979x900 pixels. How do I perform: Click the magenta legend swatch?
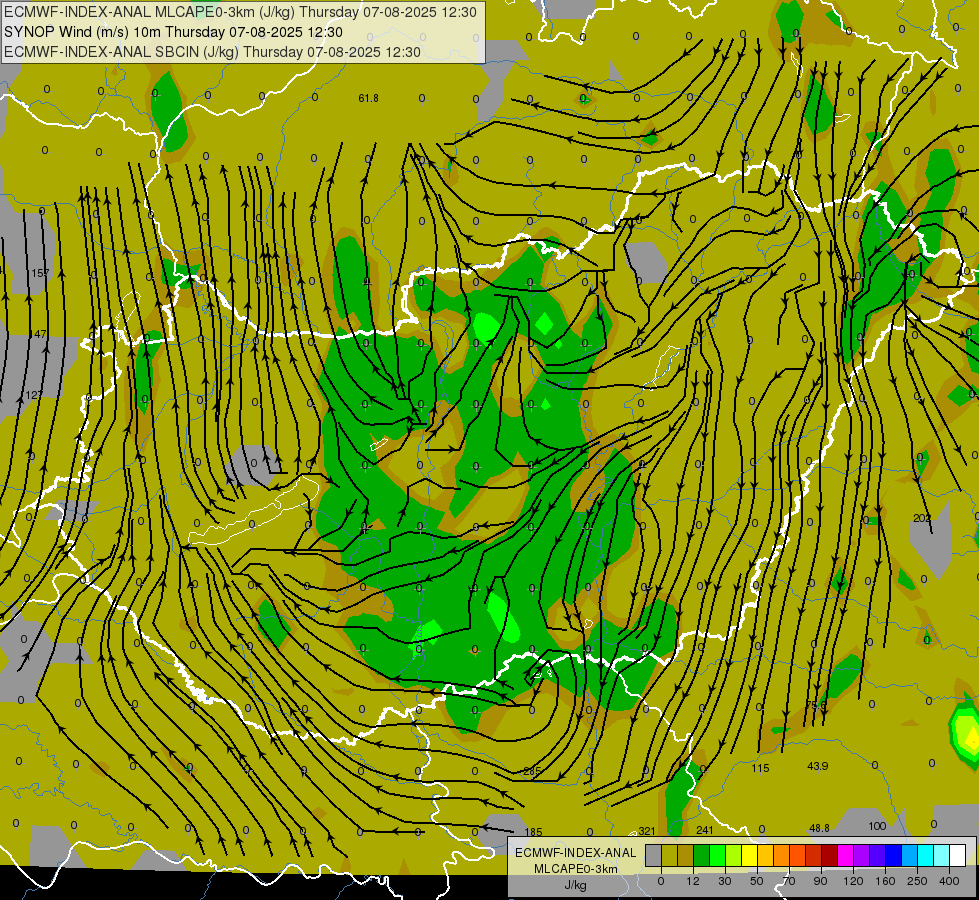pyautogui.click(x=846, y=855)
